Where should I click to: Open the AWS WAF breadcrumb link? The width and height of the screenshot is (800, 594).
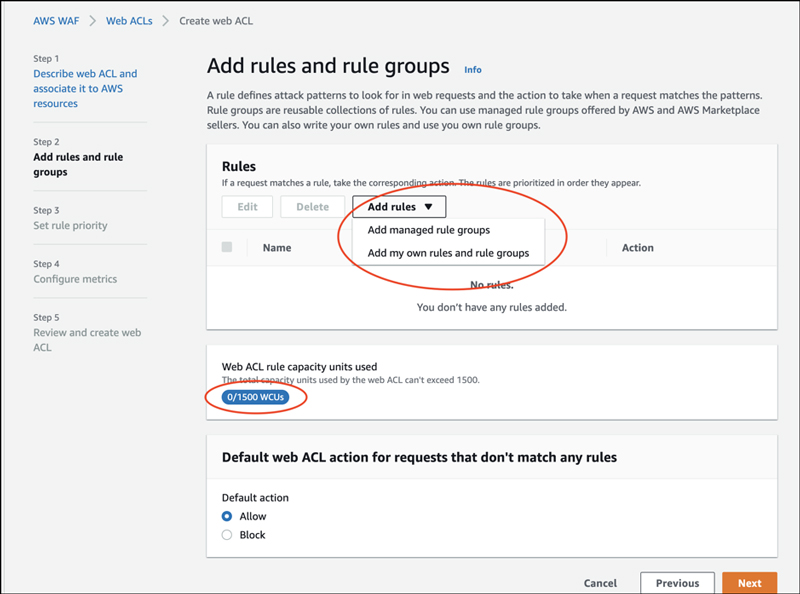(56, 21)
